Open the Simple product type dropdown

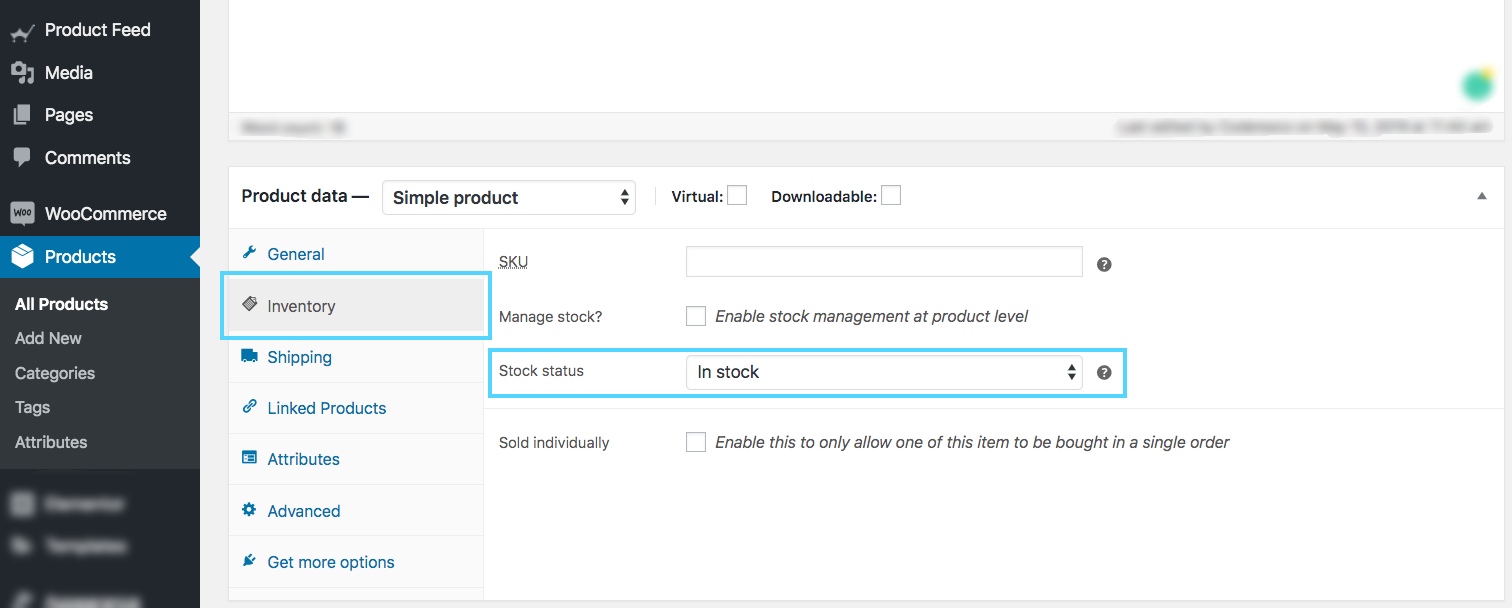click(509, 197)
